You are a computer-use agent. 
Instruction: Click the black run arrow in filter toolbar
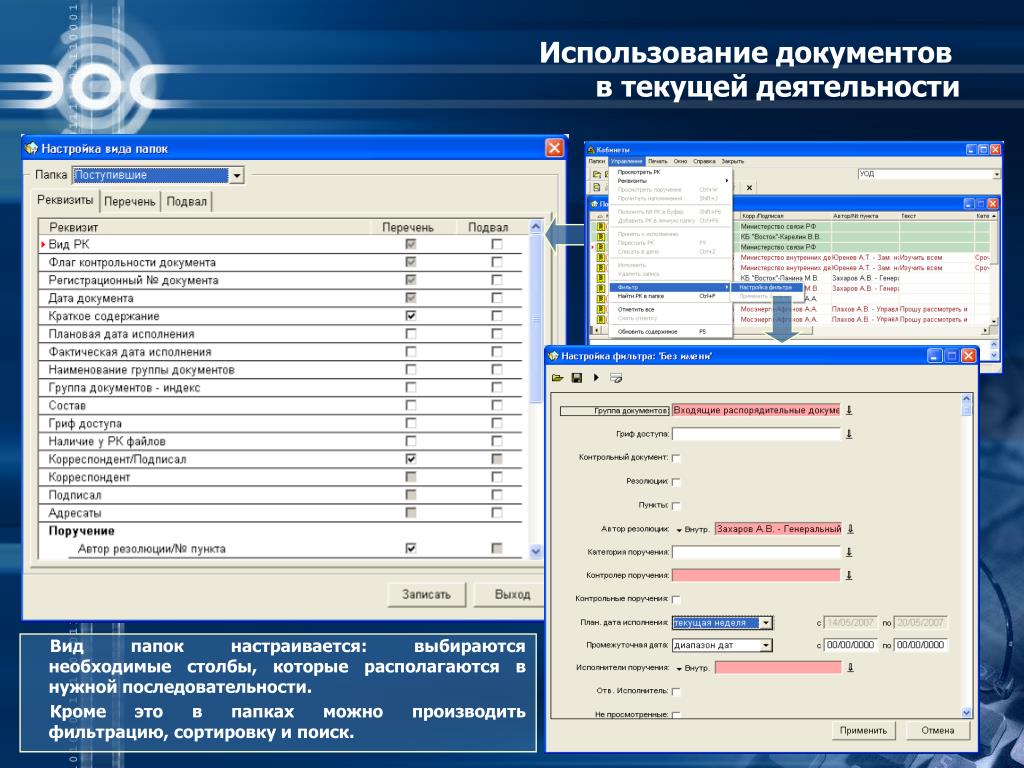596,377
